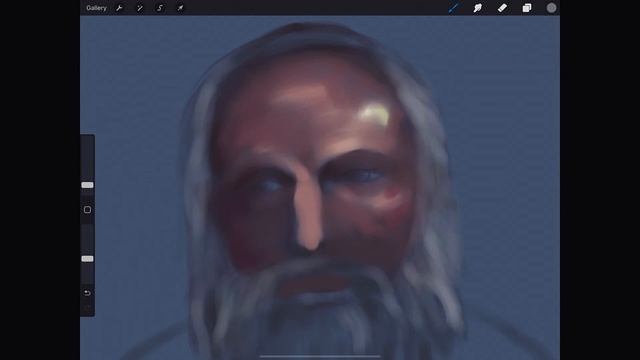Select the Eraser tool
This screenshot has height=360, width=640.
[502, 8]
